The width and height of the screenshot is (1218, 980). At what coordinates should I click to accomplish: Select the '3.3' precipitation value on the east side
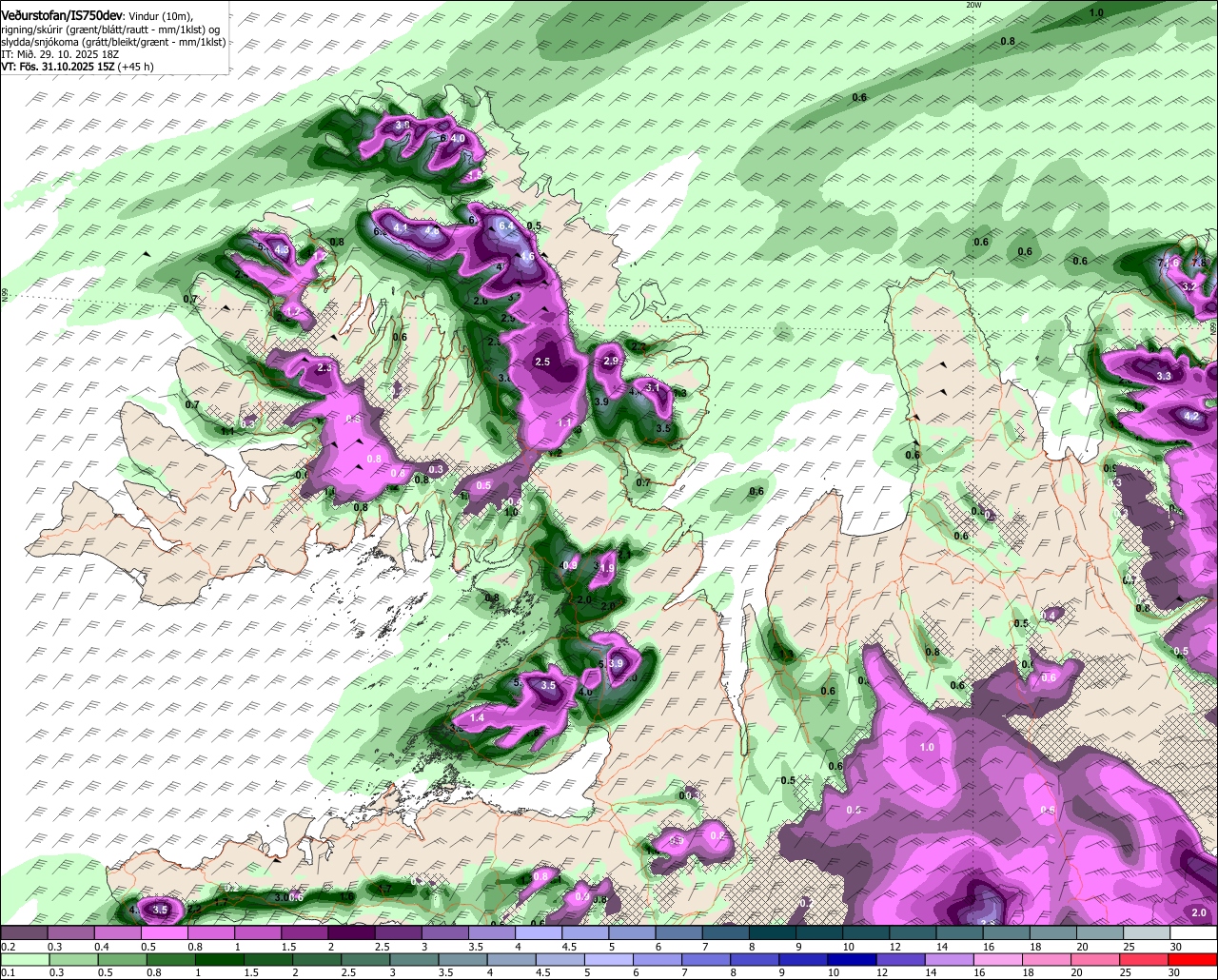[1164, 377]
